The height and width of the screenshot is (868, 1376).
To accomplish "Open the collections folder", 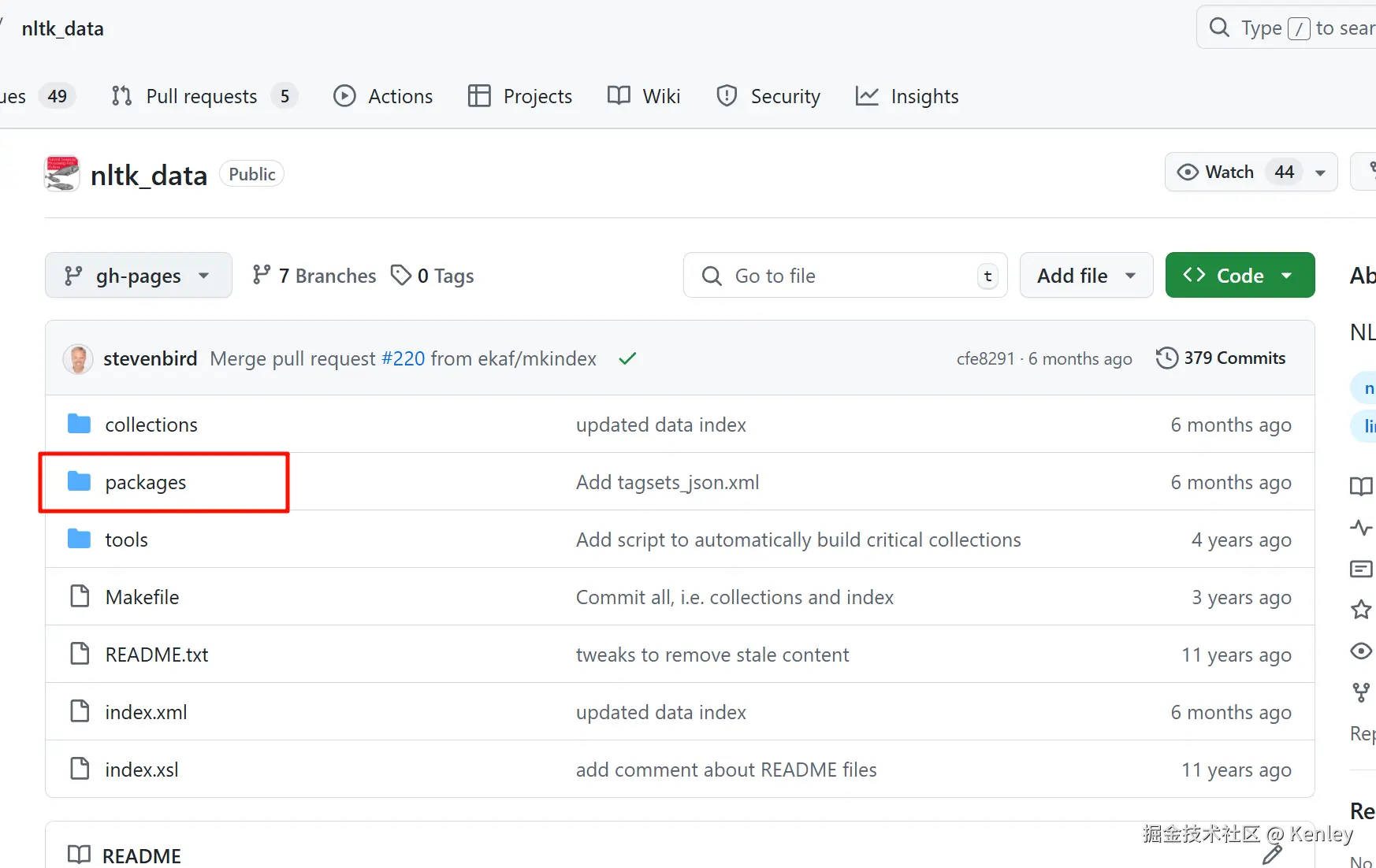I will (151, 425).
